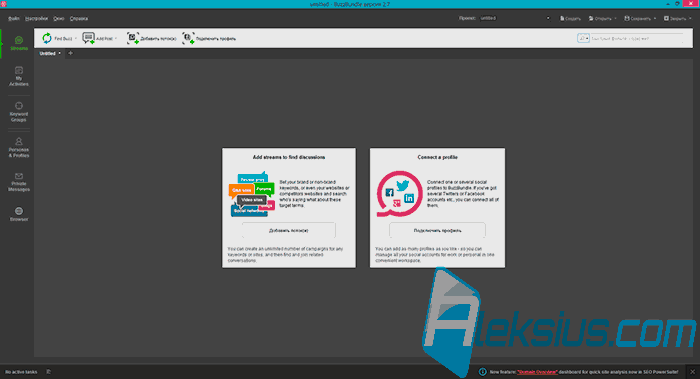Open Private Messages in the sidebar
This screenshot has width=700, height=379.
point(19,182)
